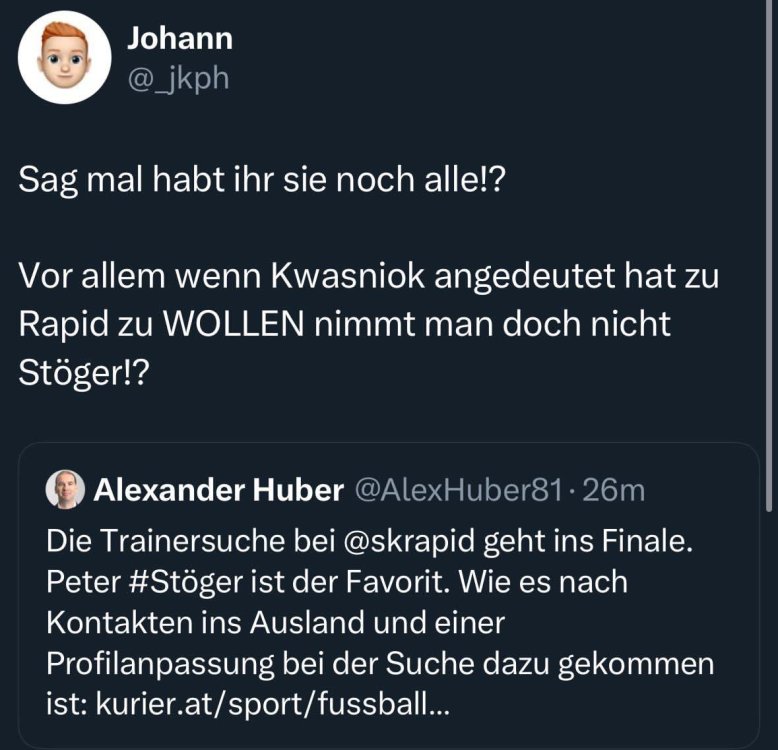Click the 26m timestamp
Image resolution: width=778 pixels, height=750 pixels.
pyautogui.click(x=613, y=490)
